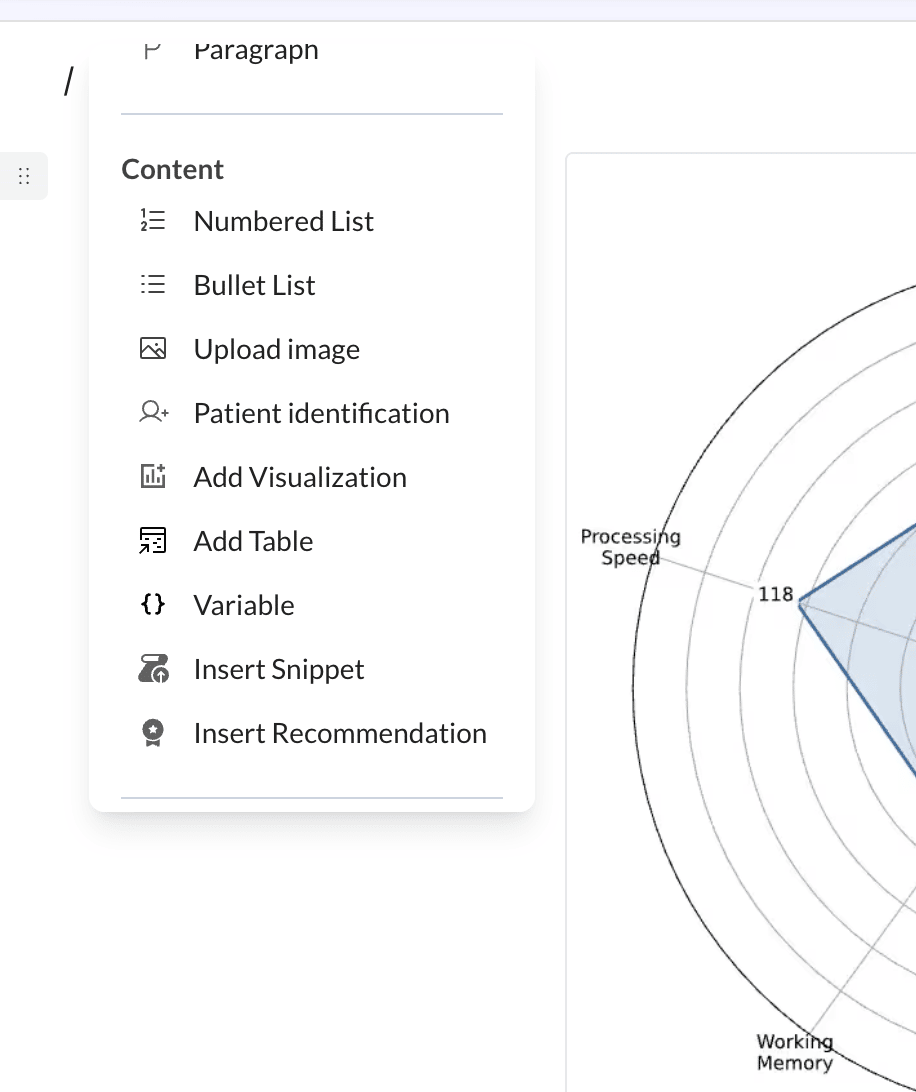Click the Working Memory axis label
916x1092 pixels.
coord(794,1051)
